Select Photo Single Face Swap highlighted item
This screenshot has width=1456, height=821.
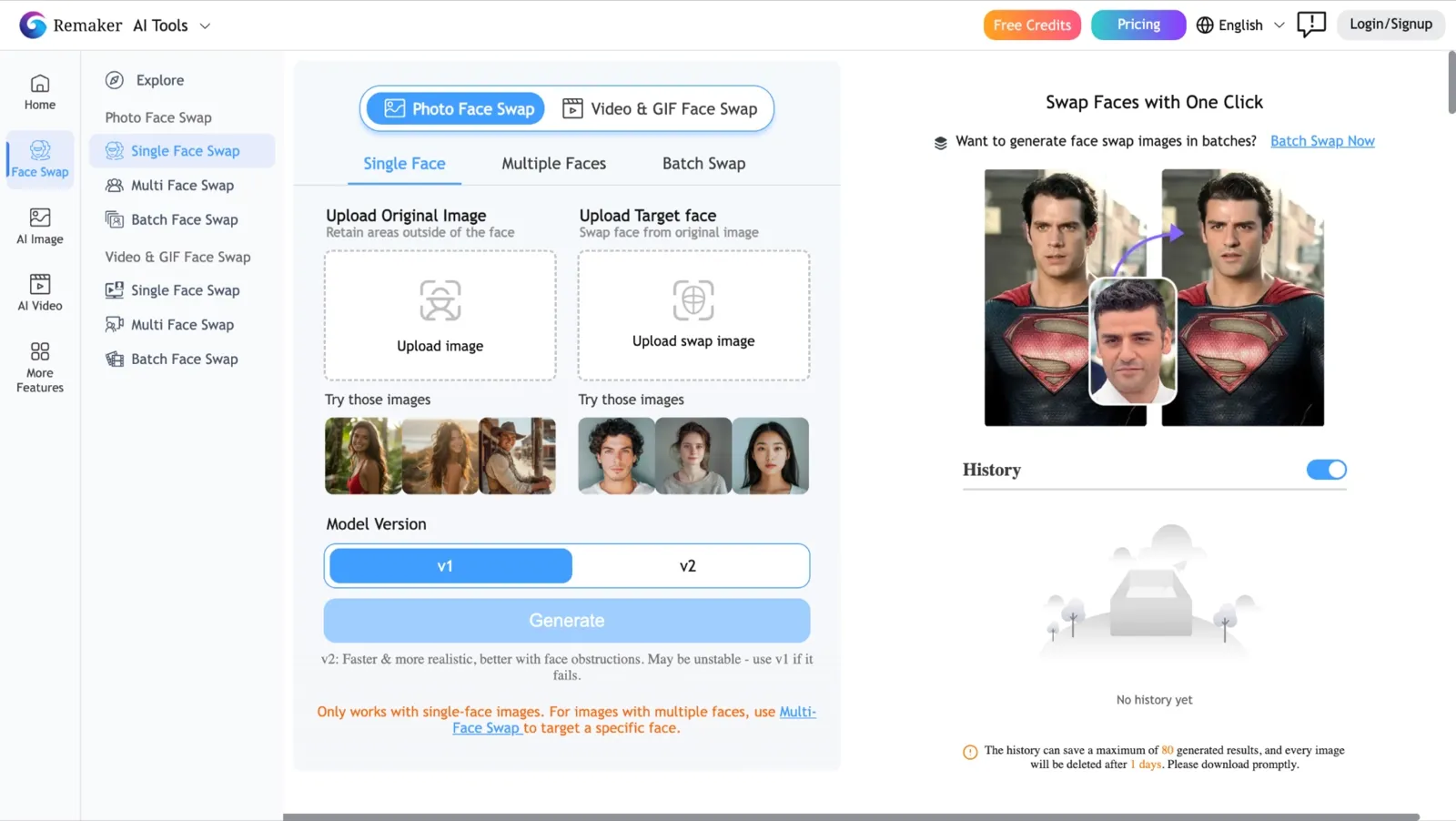tap(182, 151)
